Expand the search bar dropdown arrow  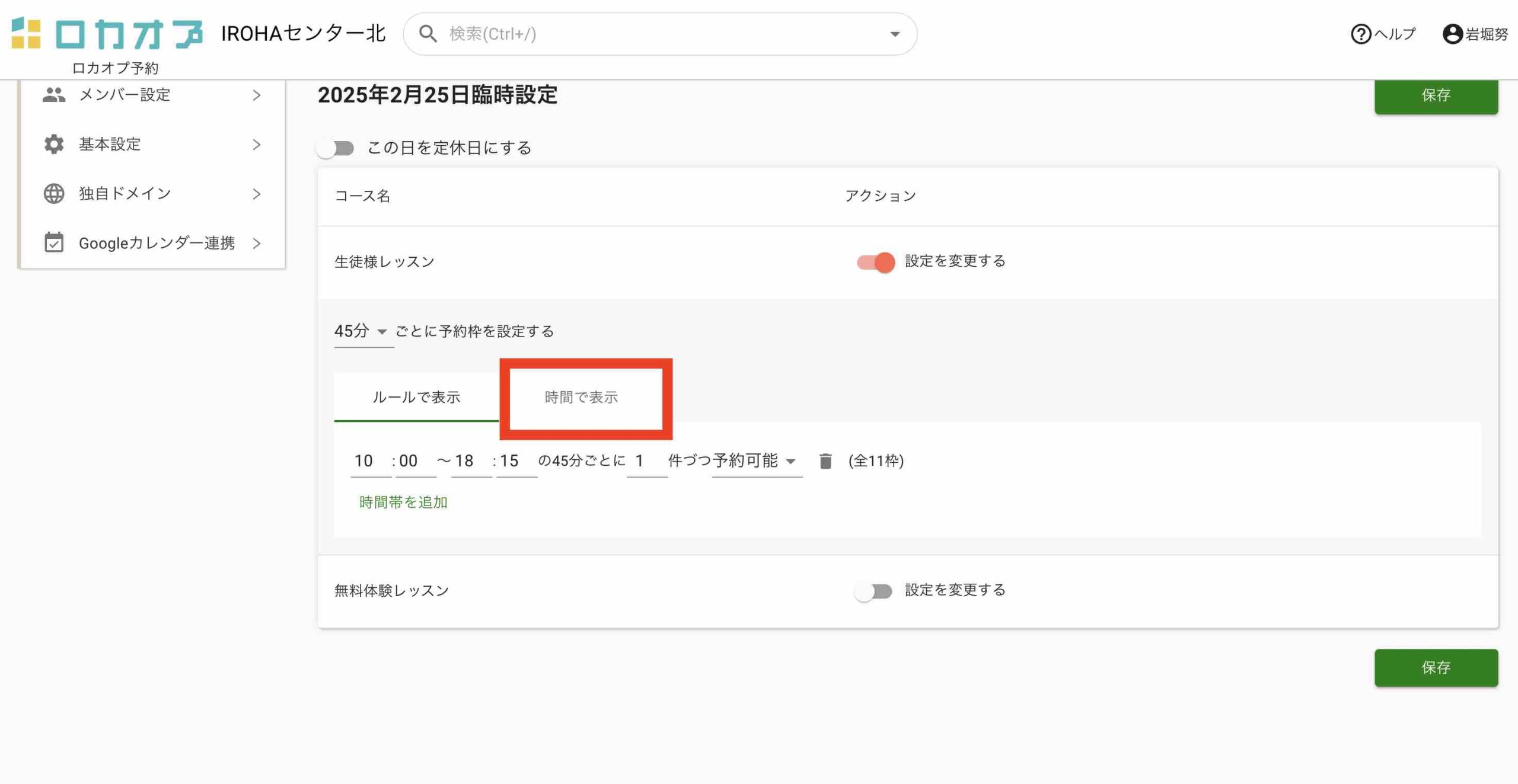click(x=895, y=34)
